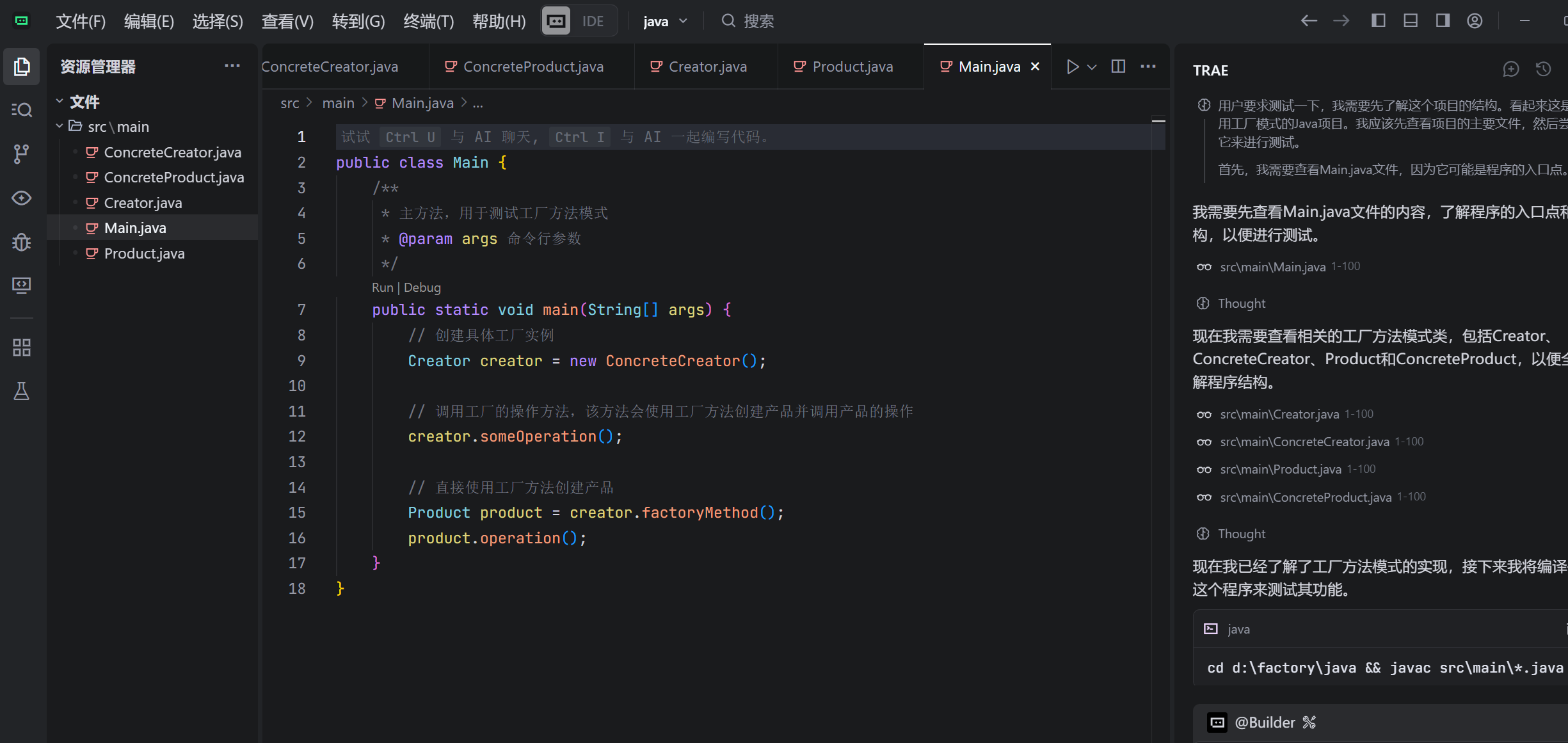Toggle the primary left sidebar layout
The width and height of the screenshot is (1568, 743).
pyautogui.click(x=1379, y=21)
